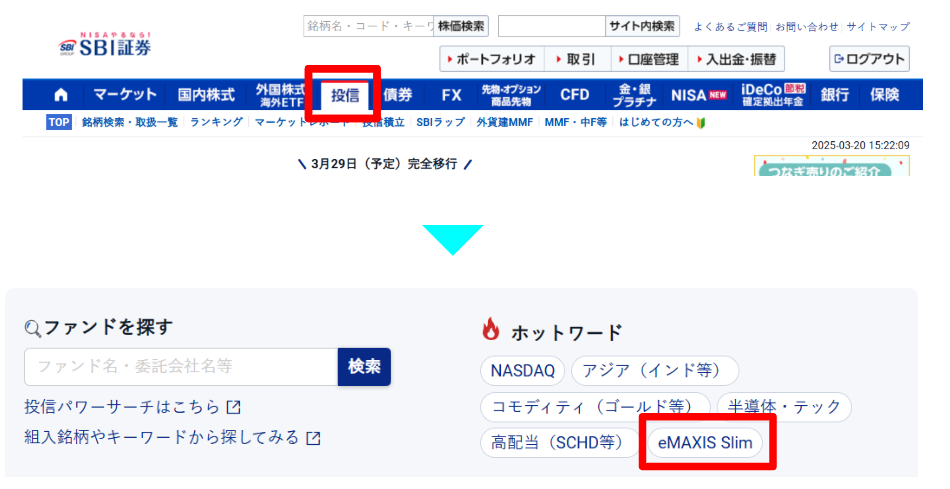Open iDeCo 確定拠出年金 menu
950x489 pixels.
tap(772, 95)
